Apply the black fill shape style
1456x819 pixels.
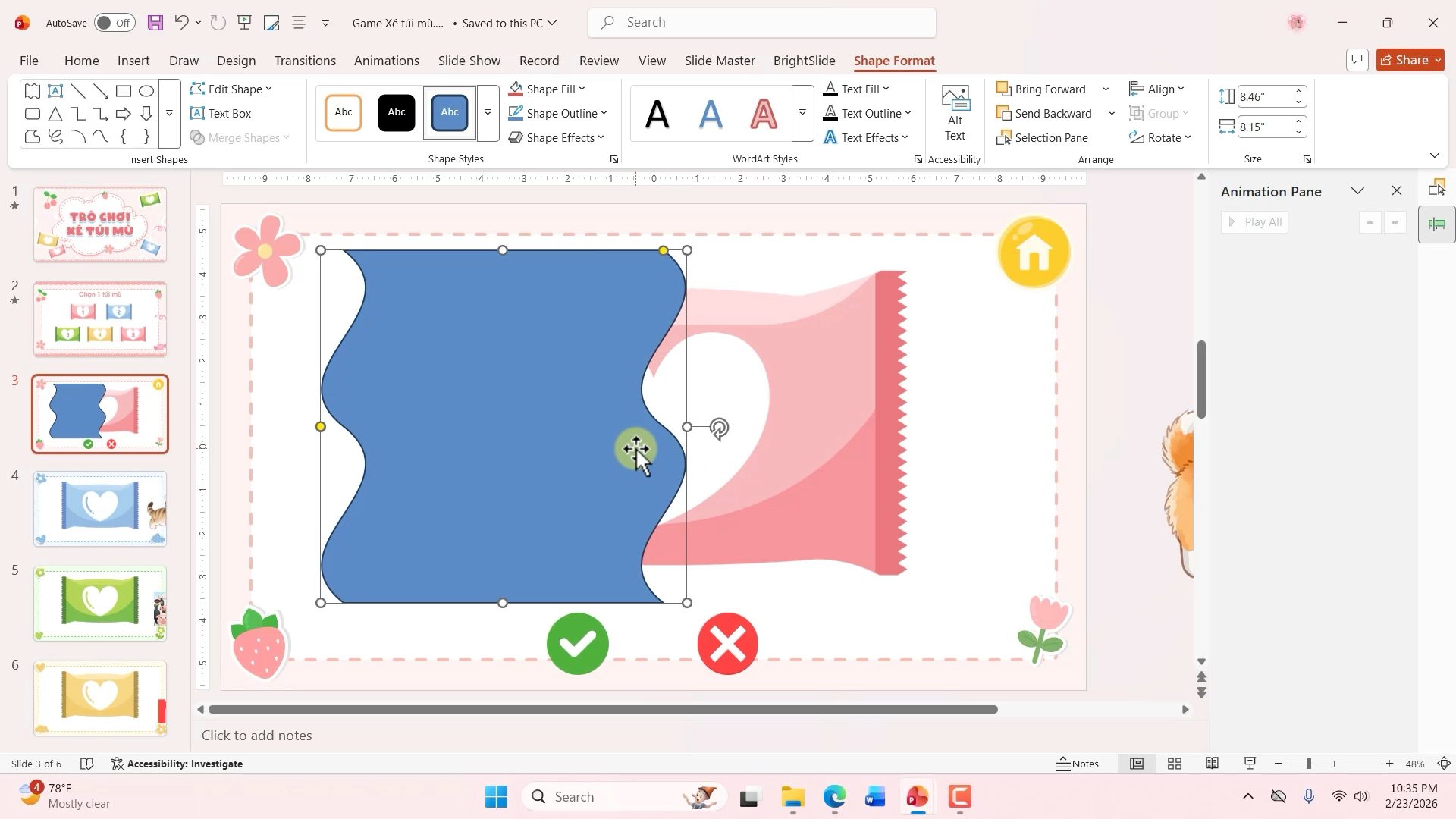397,113
